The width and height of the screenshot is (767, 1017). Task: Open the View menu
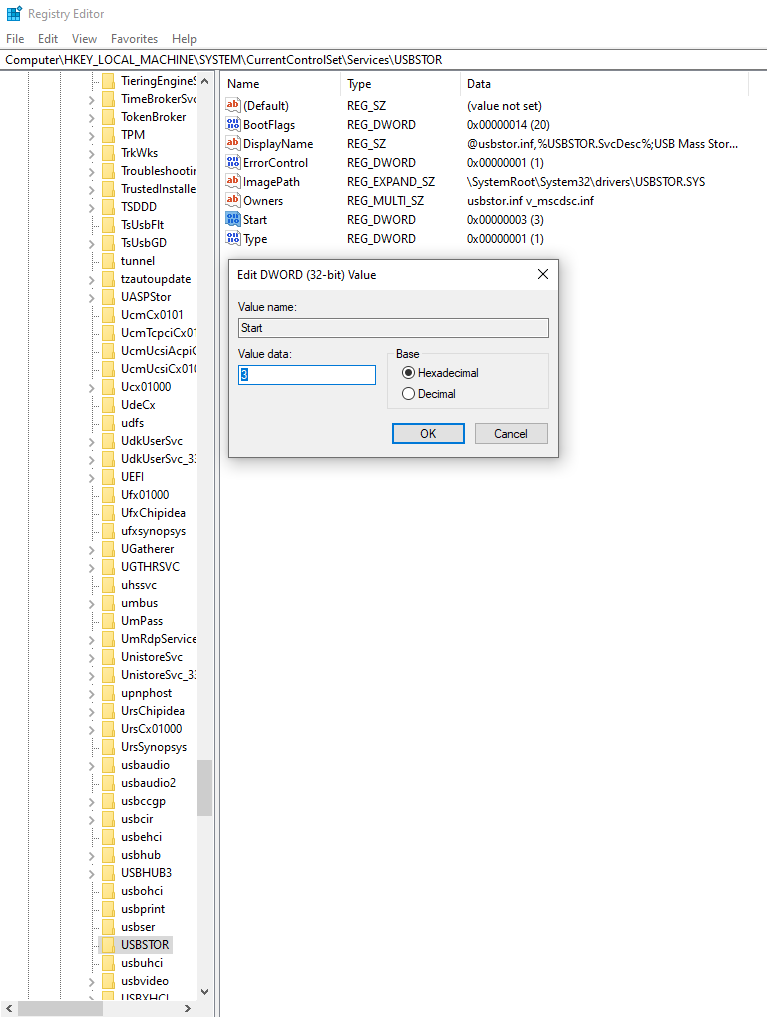point(84,39)
